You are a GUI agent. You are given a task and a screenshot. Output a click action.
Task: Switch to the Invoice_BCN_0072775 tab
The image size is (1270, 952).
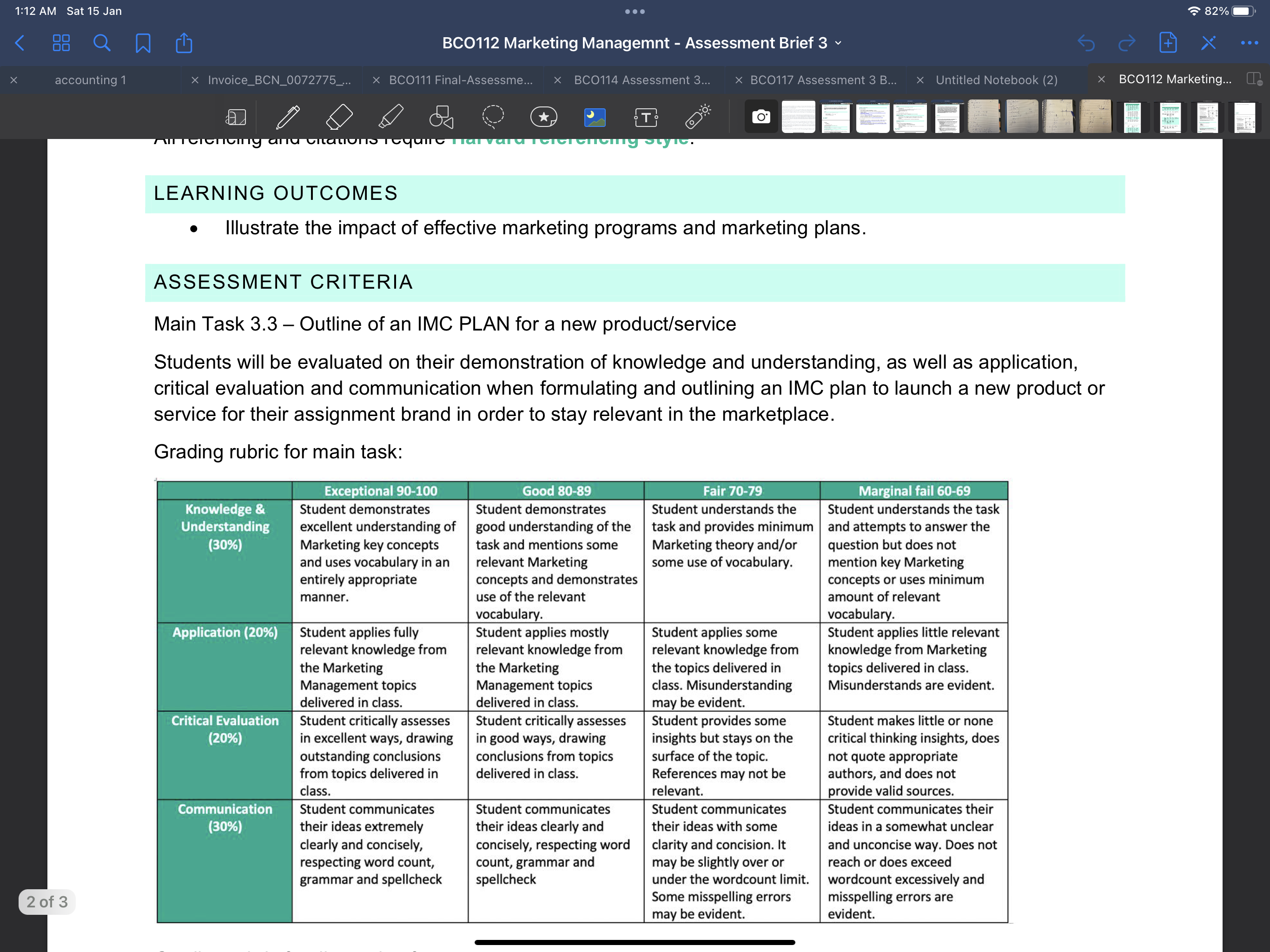click(279, 80)
